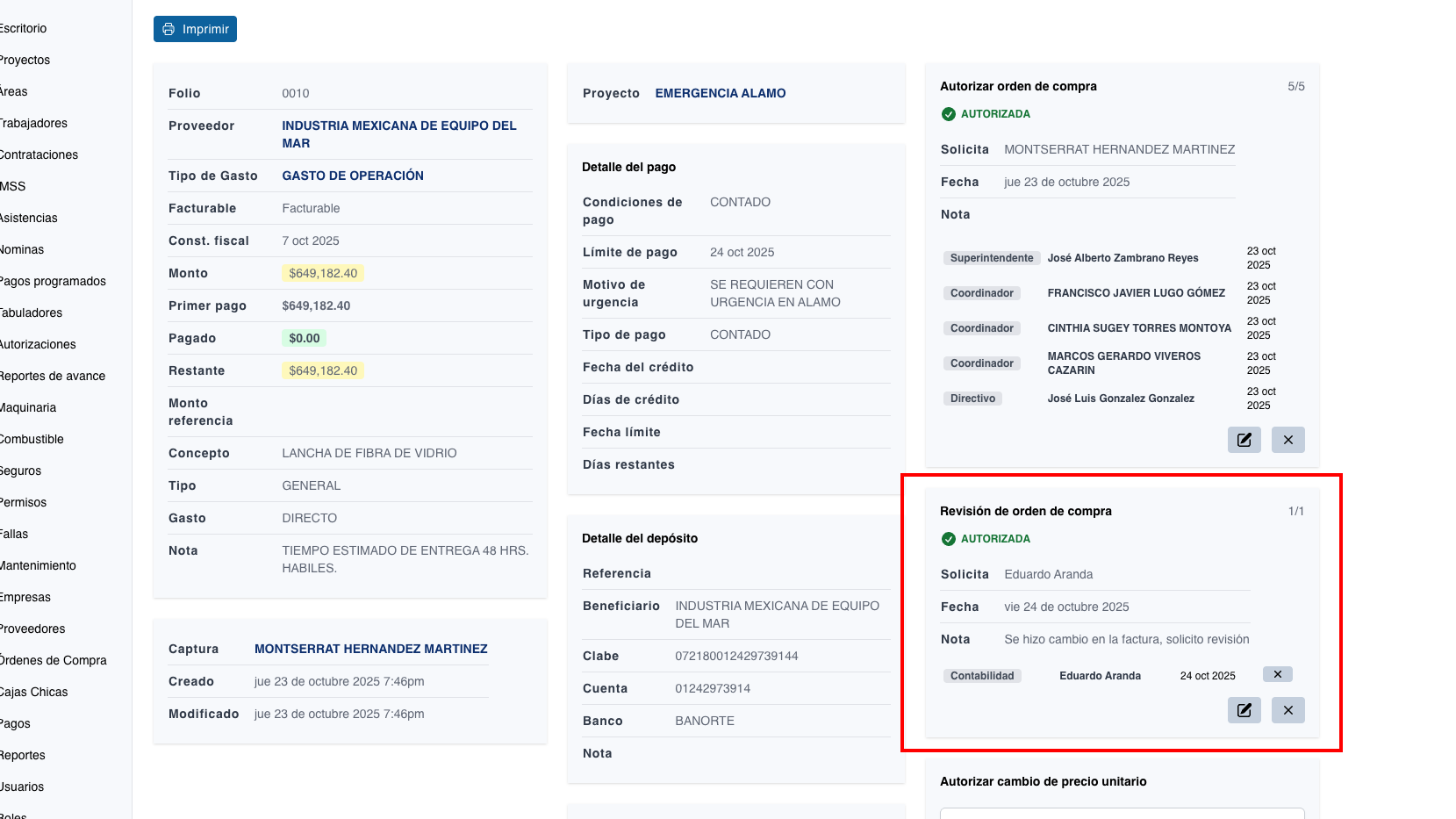
Task: Select Combustible from the sidebar
Action: click(32, 439)
